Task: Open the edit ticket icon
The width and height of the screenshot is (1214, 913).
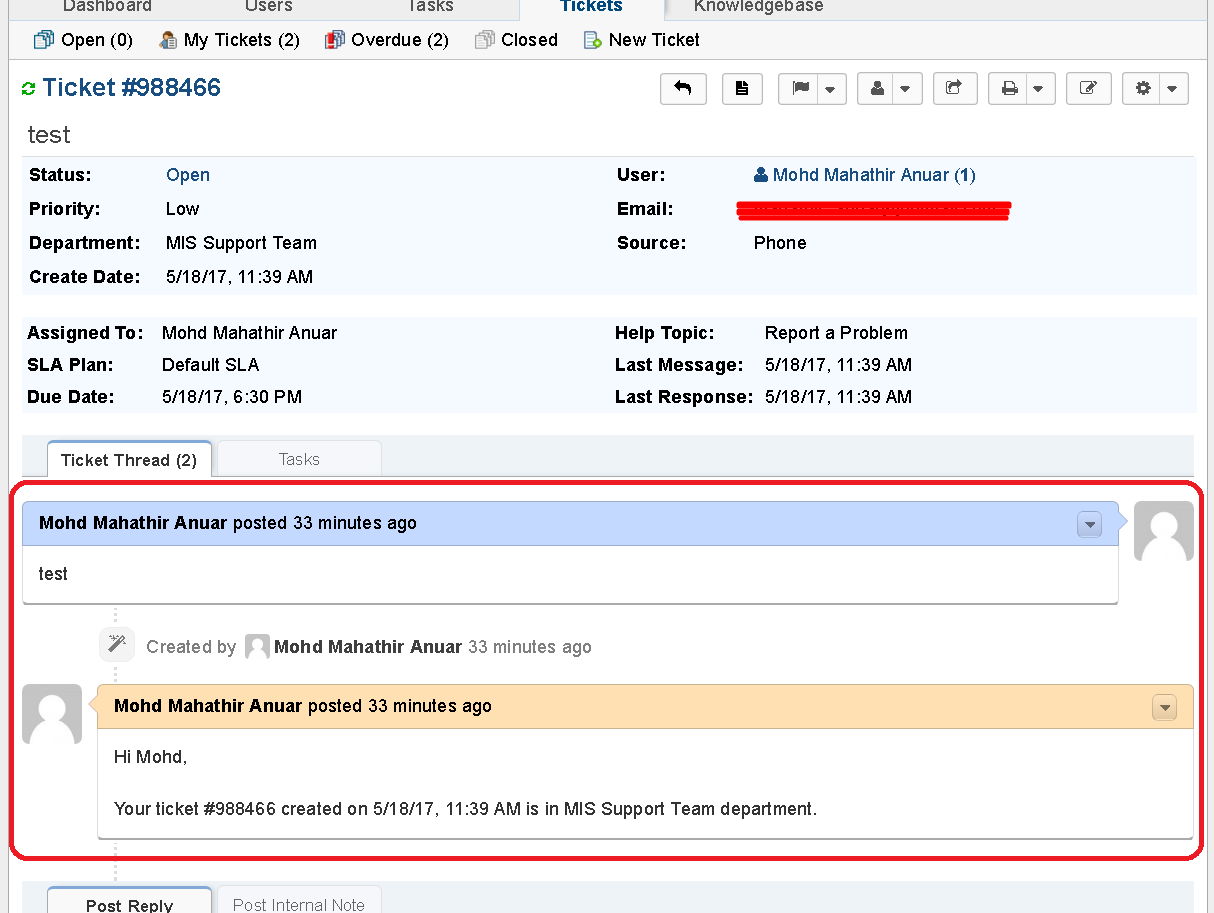Action: click(1088, 88)
